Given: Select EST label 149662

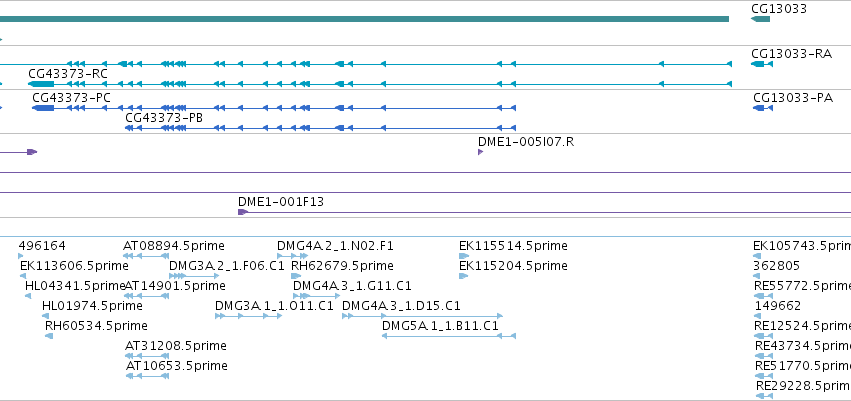Looking at the screenshot, I should (778, 306).
